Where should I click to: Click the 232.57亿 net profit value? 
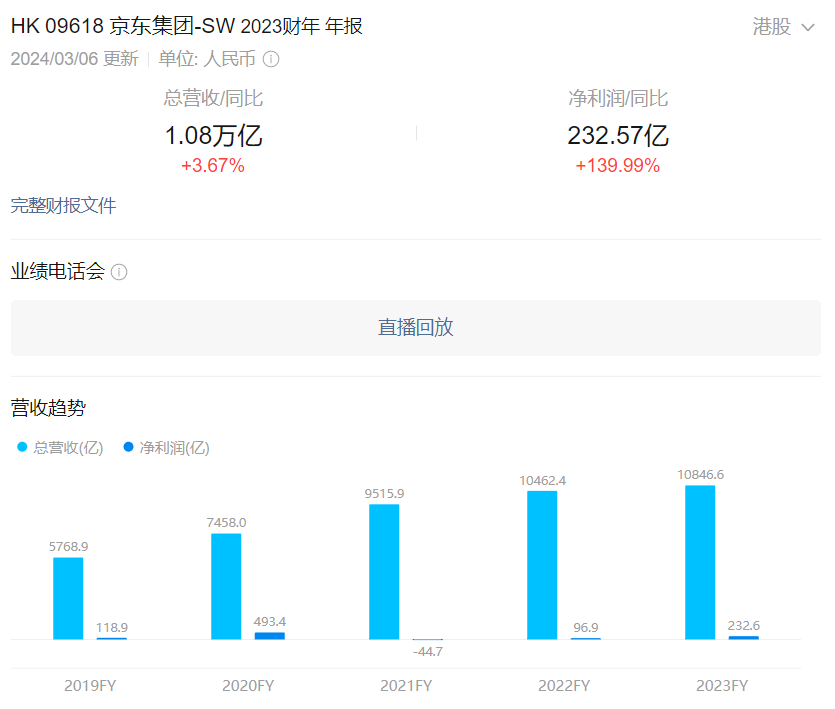point(618,135)
